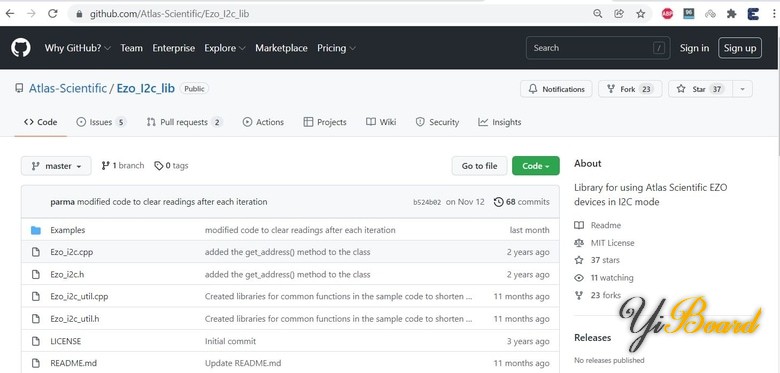Open the green Code dropdown button
The image size is (780, 373).
[x=536, y=166]
